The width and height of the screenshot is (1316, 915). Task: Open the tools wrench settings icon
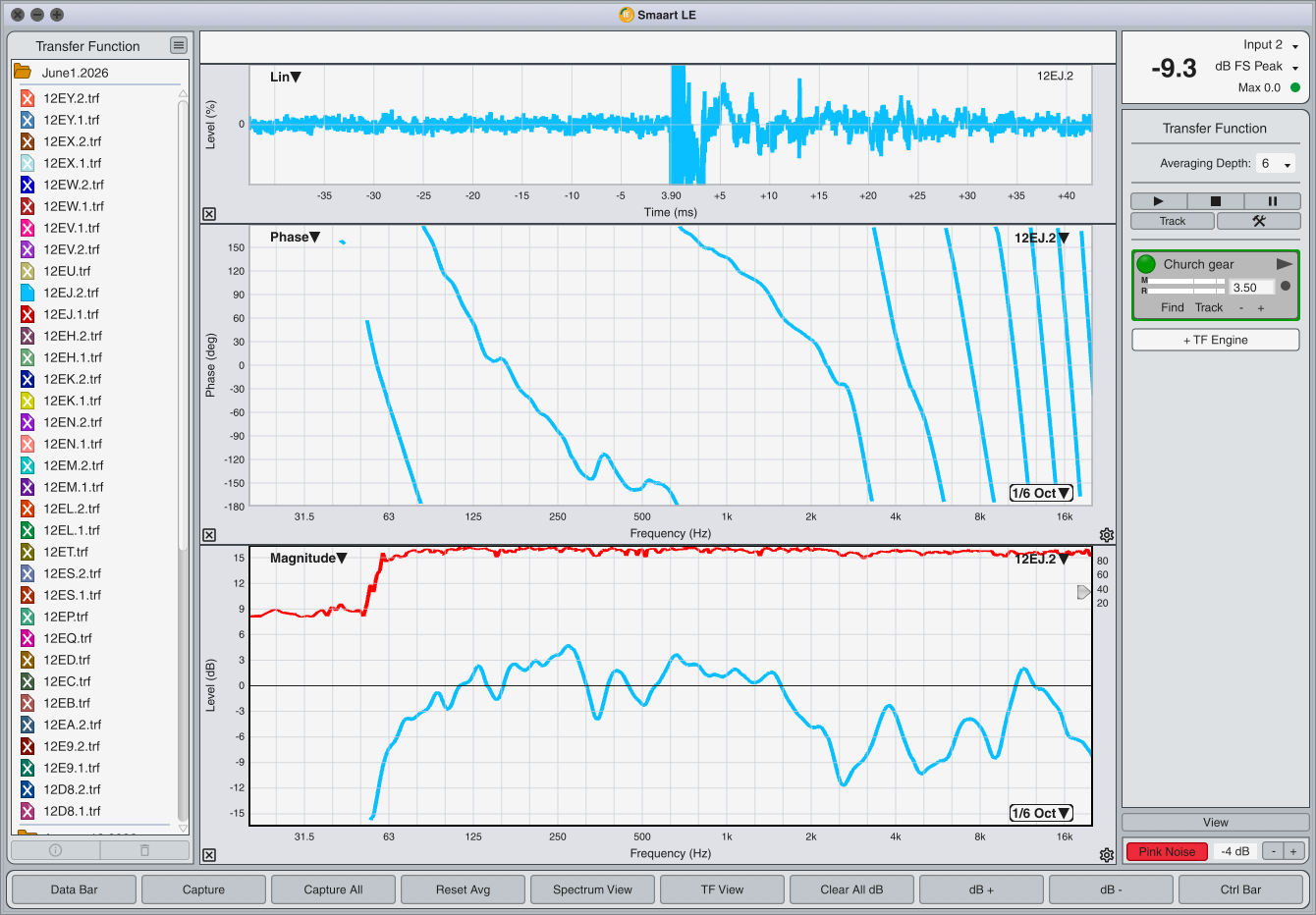point(1258,221)
